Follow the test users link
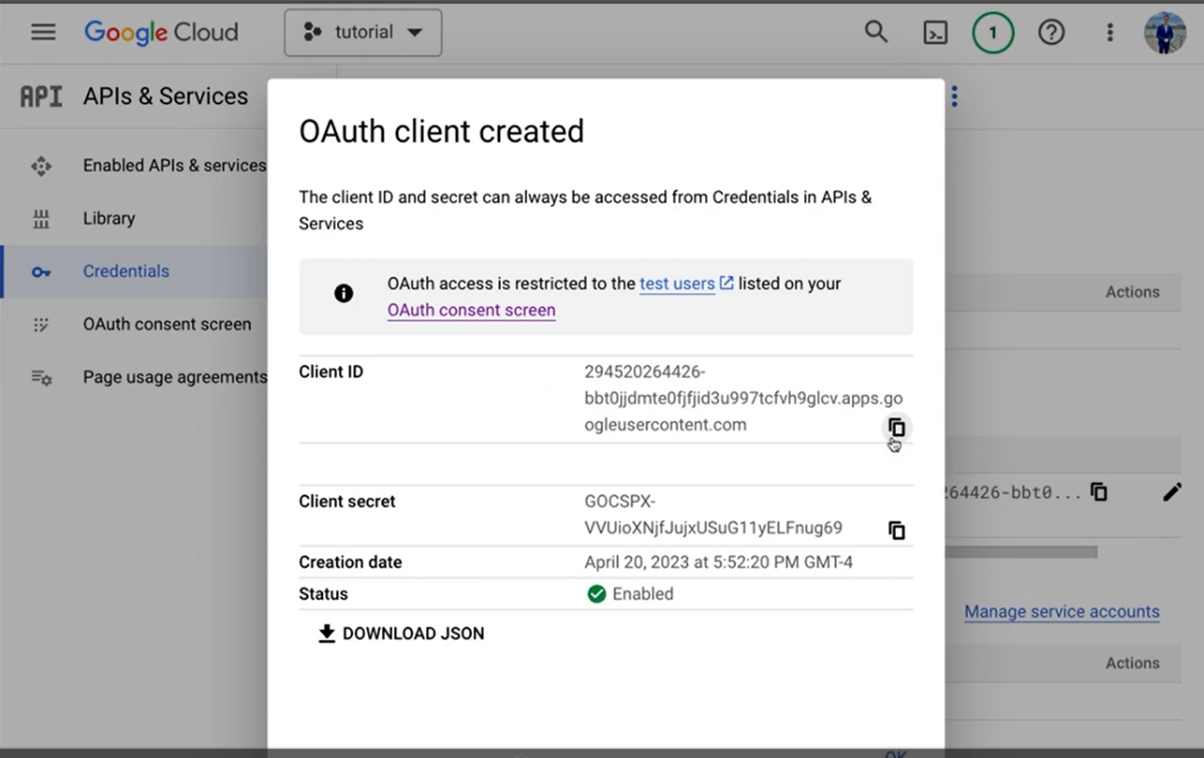 tap(677, 283)
